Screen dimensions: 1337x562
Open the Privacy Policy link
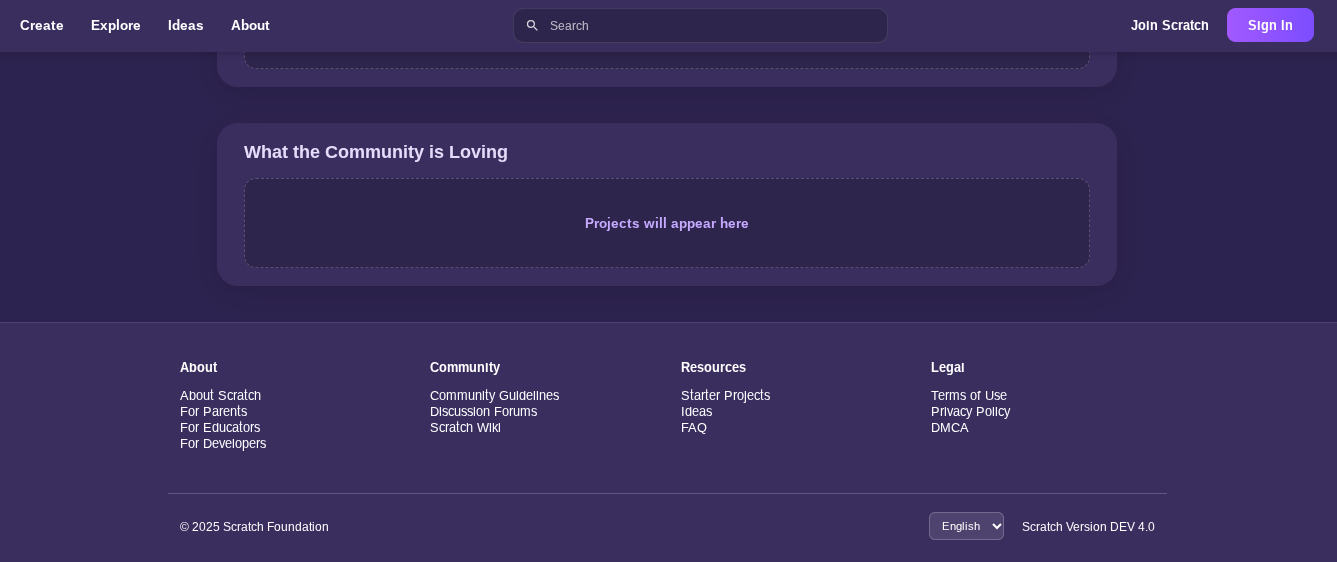970,412
